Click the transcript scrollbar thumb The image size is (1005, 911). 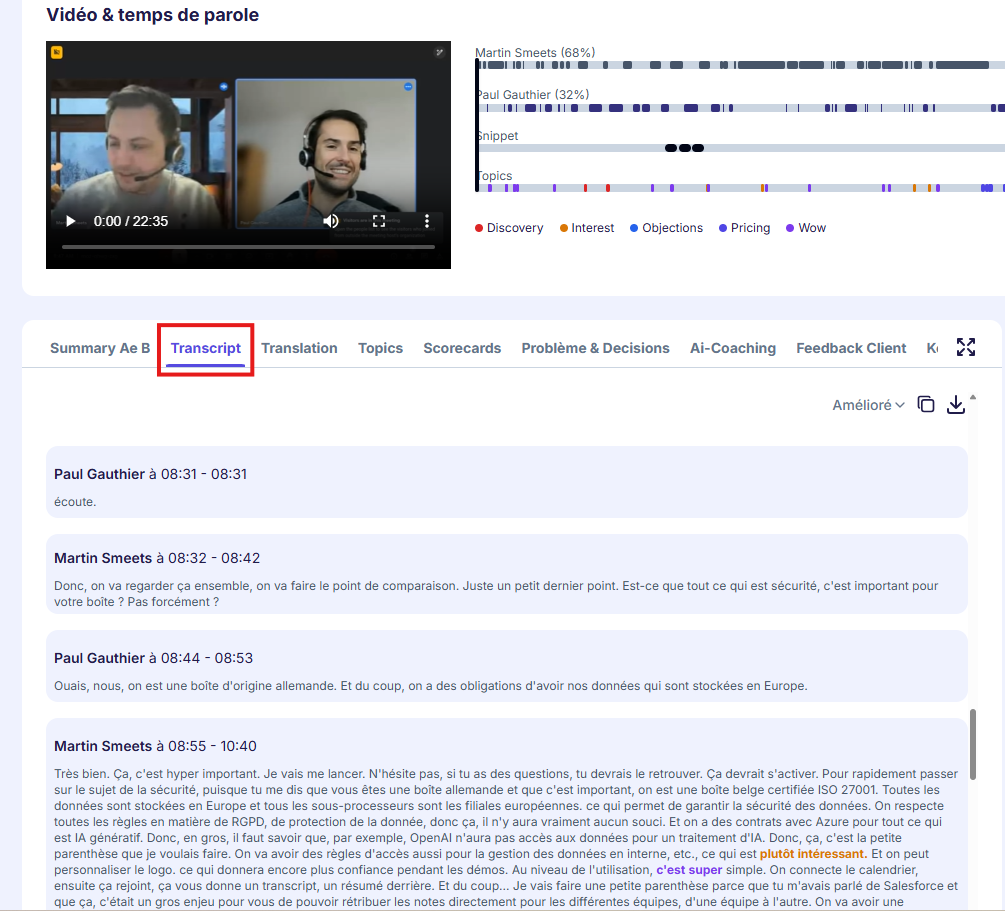point(972,744)
